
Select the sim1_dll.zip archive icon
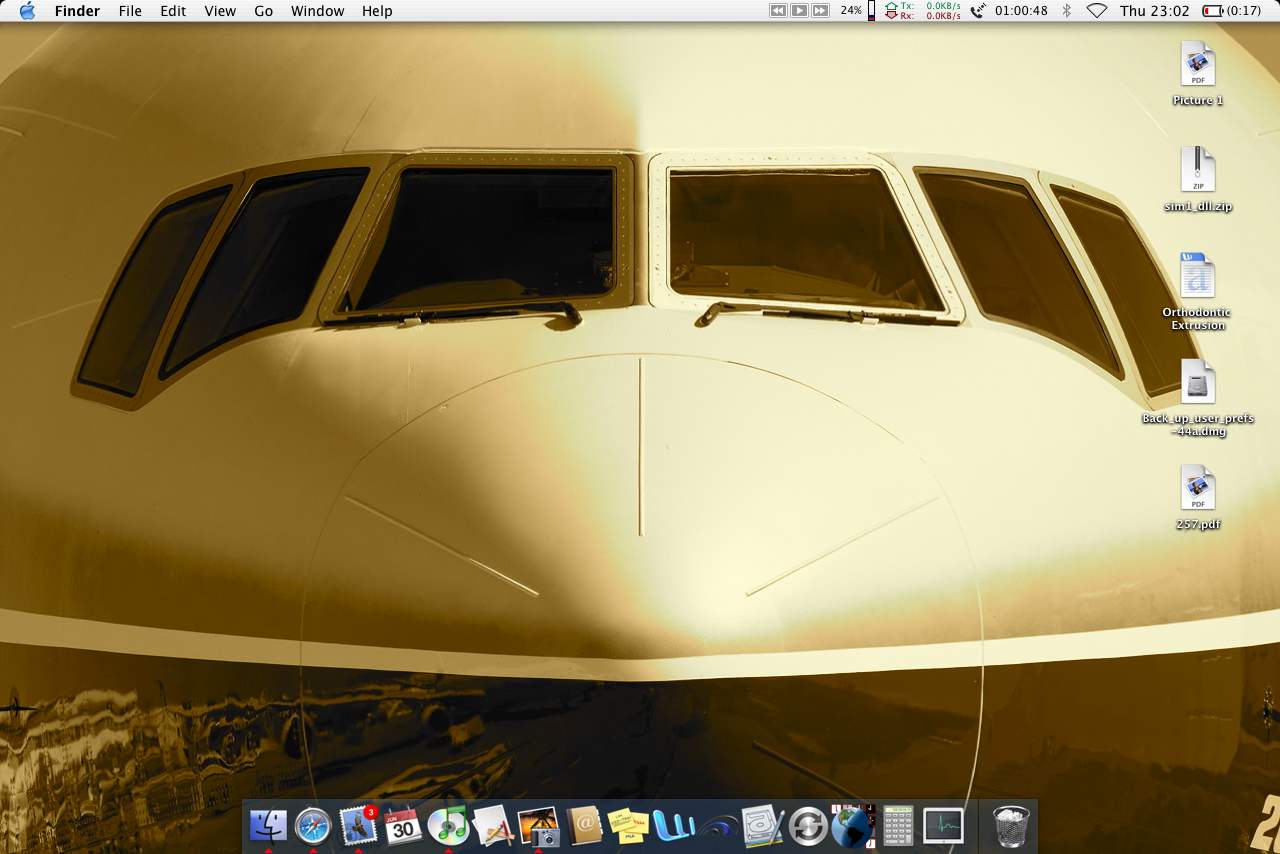click(x=1198, y=170)
